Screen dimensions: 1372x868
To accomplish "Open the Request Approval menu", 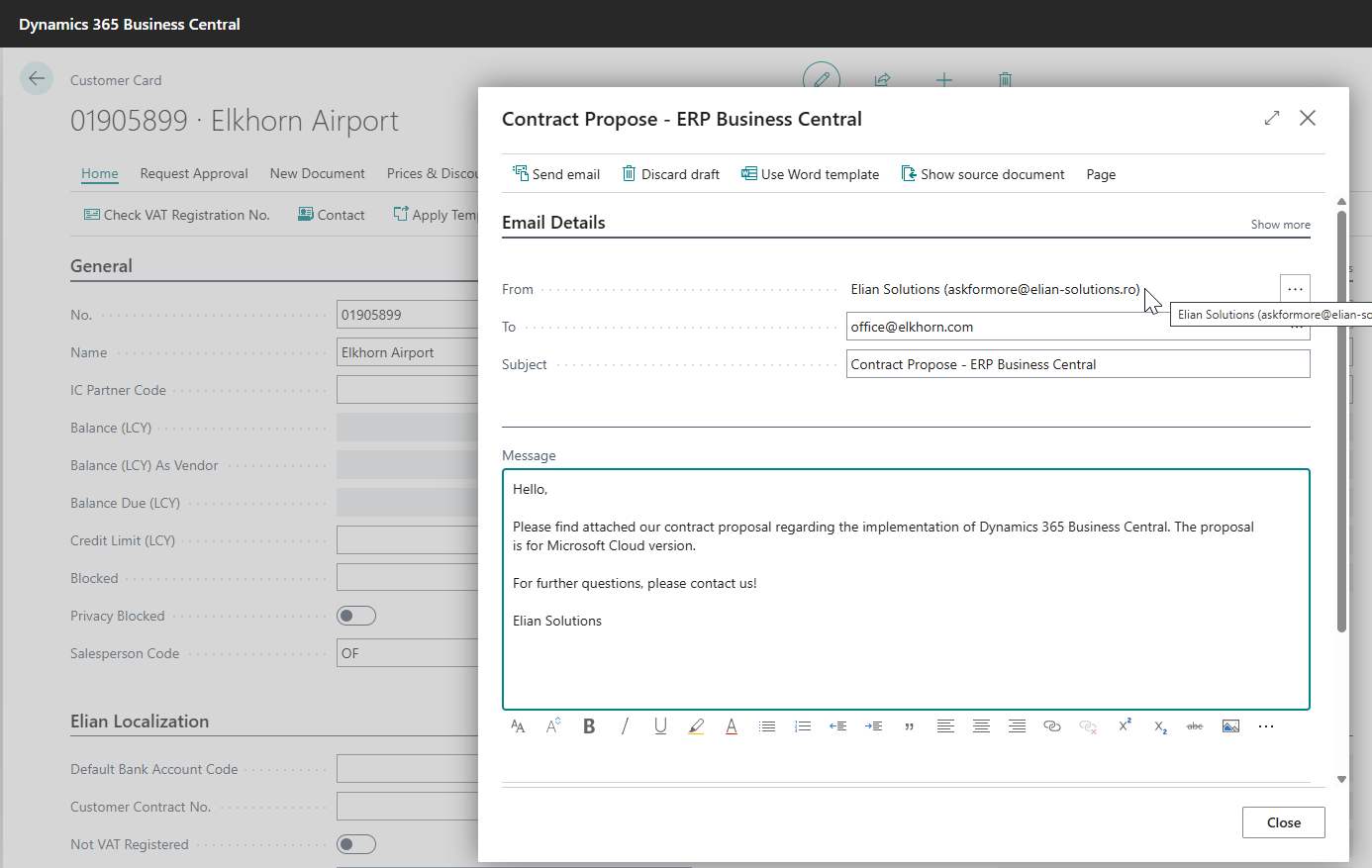I will coord(194,173).
